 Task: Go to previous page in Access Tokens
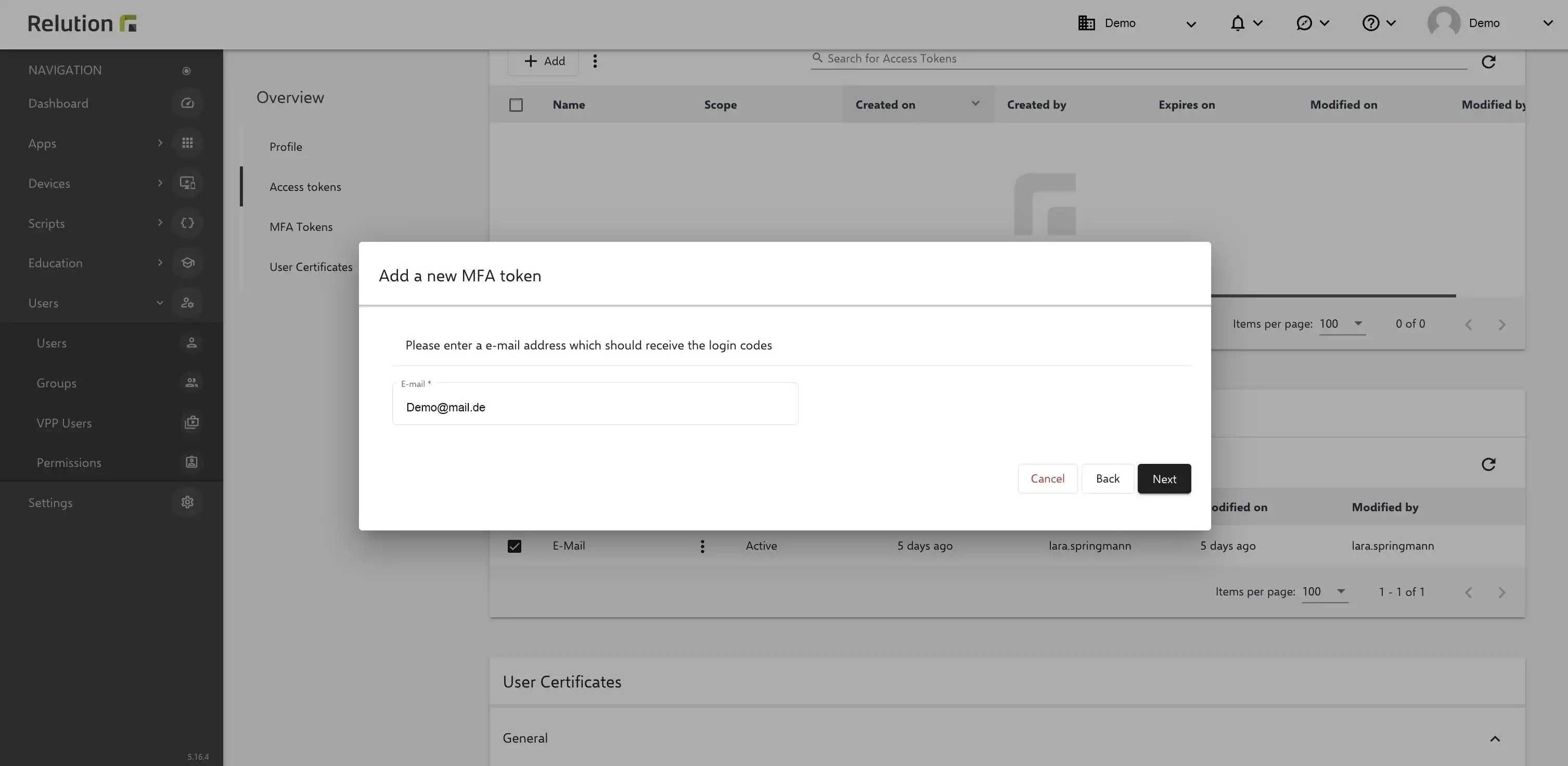click(x=1469, y=324)
